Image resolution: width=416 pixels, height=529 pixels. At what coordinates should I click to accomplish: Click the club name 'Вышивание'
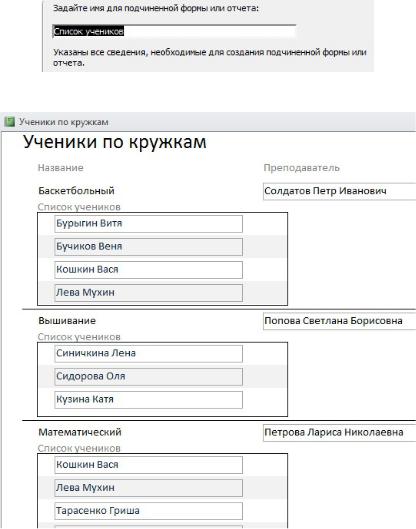point(67,321)
